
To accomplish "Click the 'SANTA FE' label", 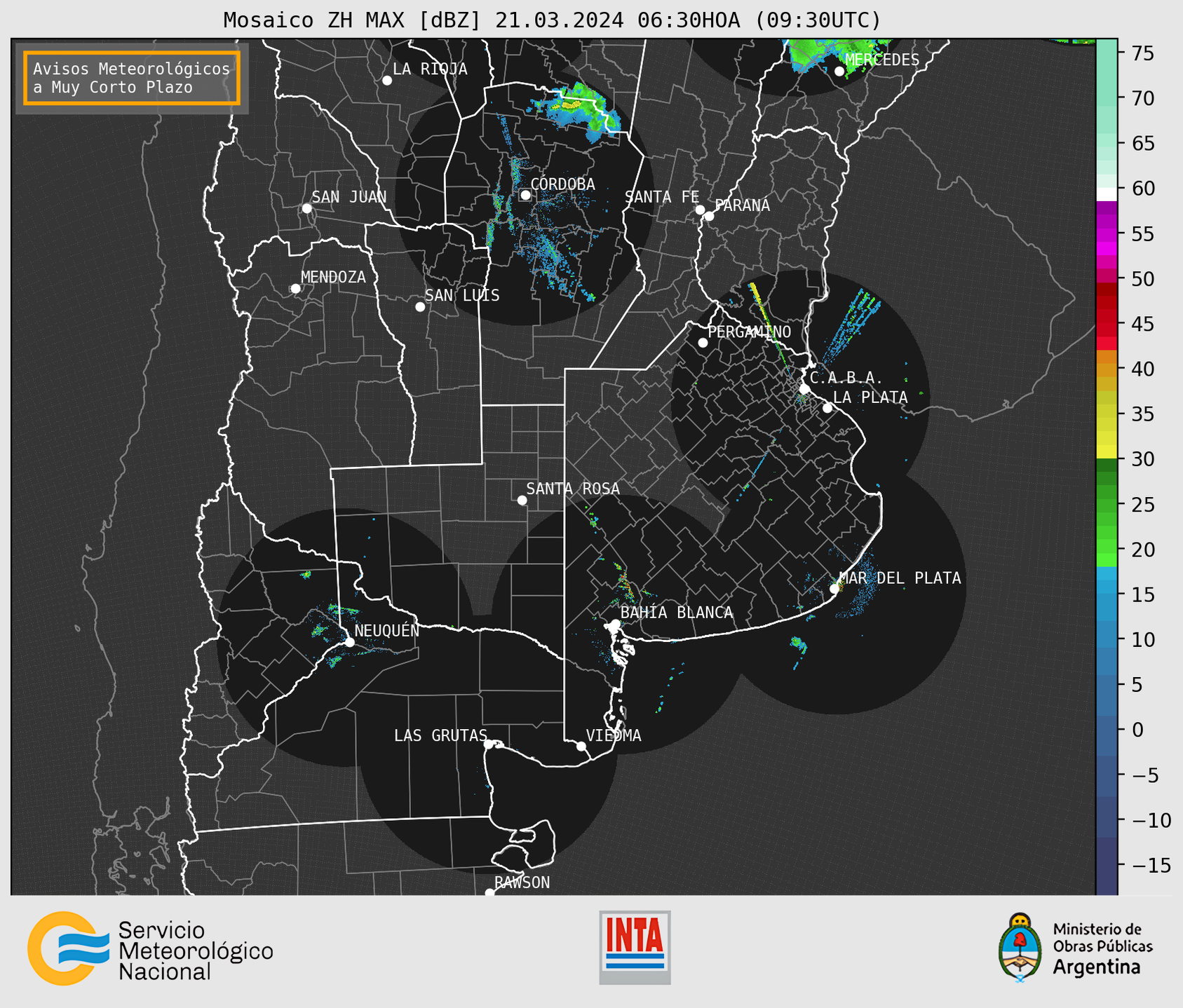I will coord(663,197).
